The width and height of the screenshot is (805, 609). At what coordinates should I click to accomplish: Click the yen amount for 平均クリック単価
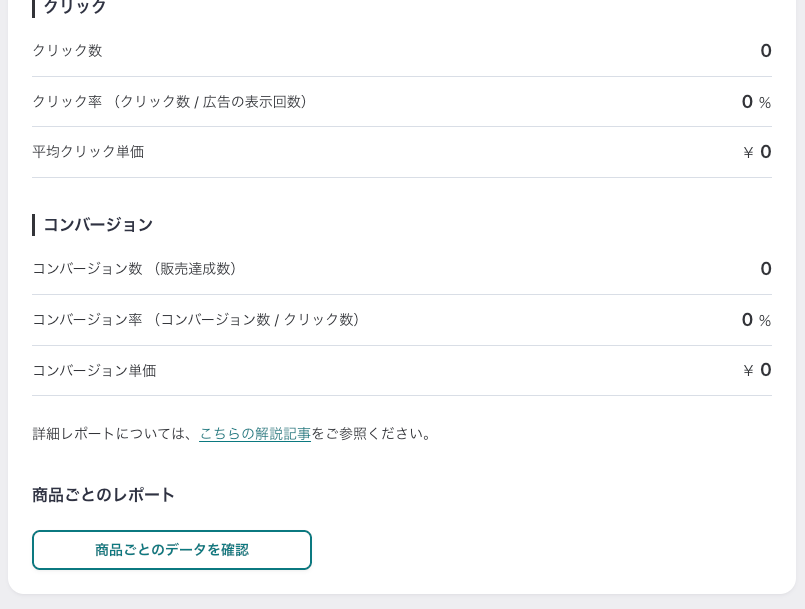757,152
